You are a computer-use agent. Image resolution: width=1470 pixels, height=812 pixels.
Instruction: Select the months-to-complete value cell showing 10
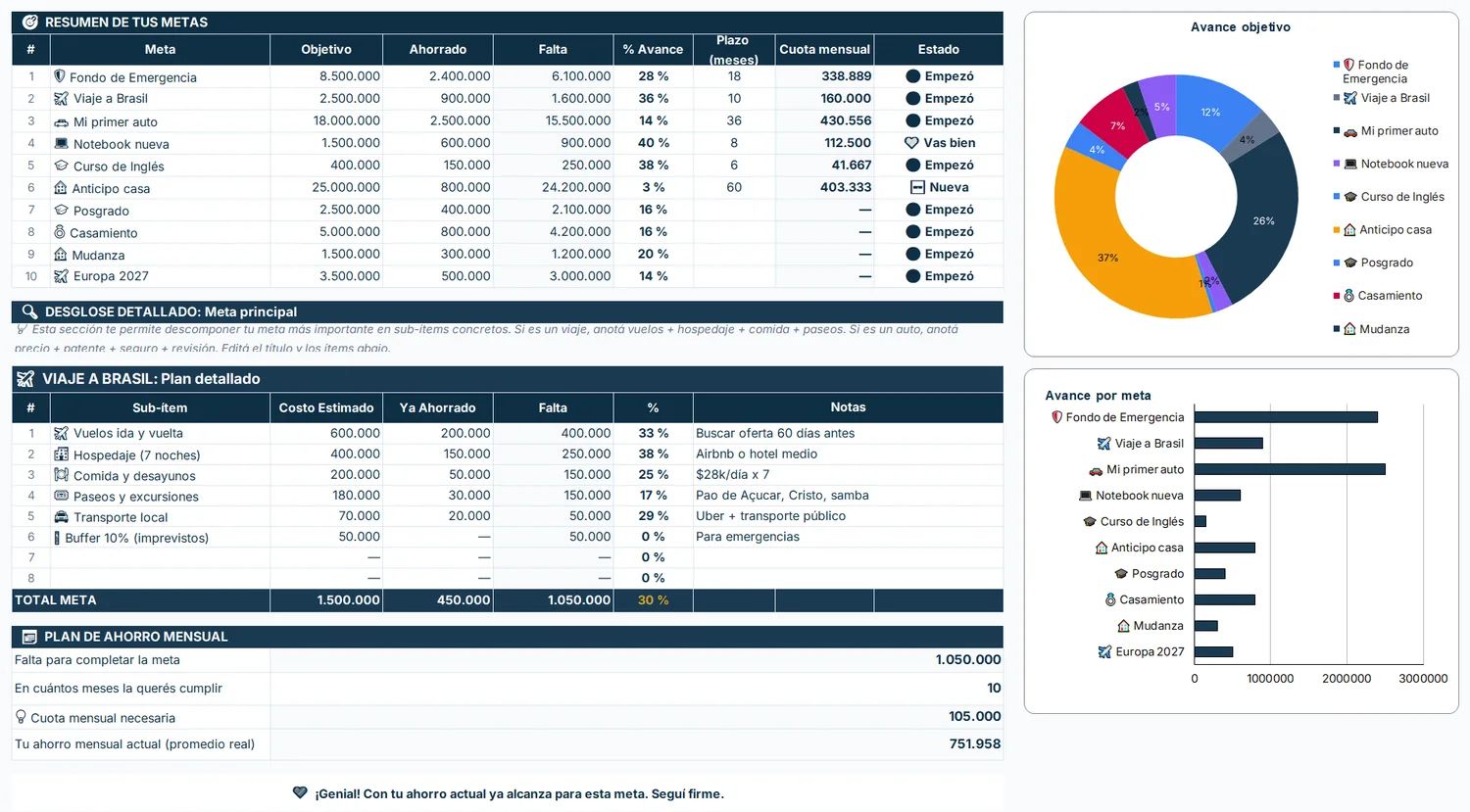637,688
